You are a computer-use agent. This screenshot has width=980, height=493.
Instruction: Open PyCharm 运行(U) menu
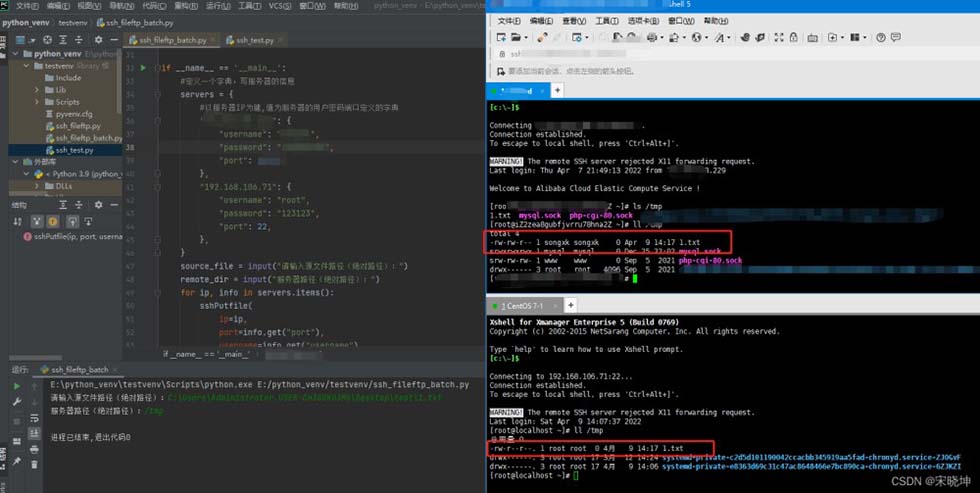(218, 6)
